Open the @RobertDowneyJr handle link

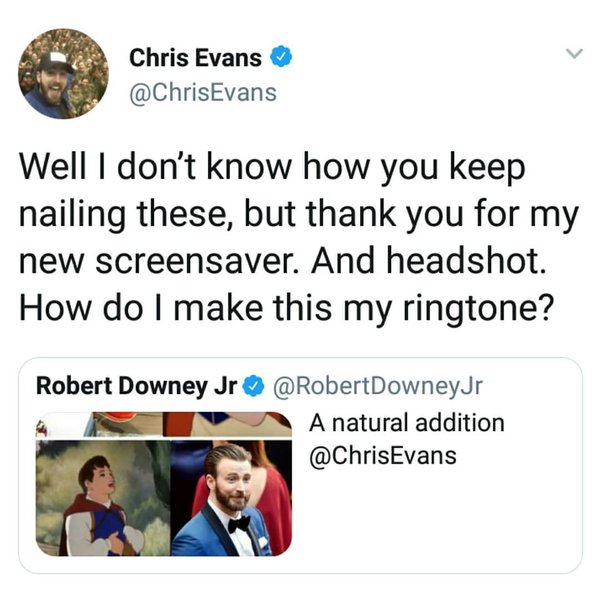(378, 386)
